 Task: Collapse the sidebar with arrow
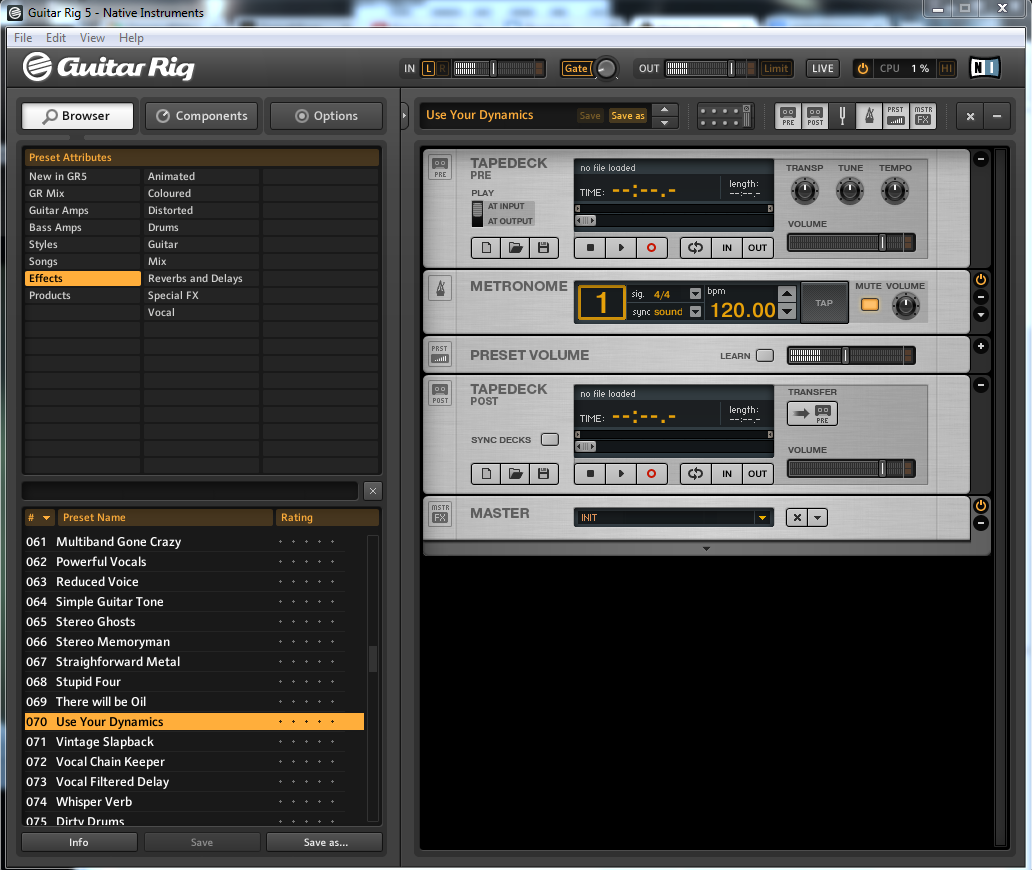[x=405, y=116]
